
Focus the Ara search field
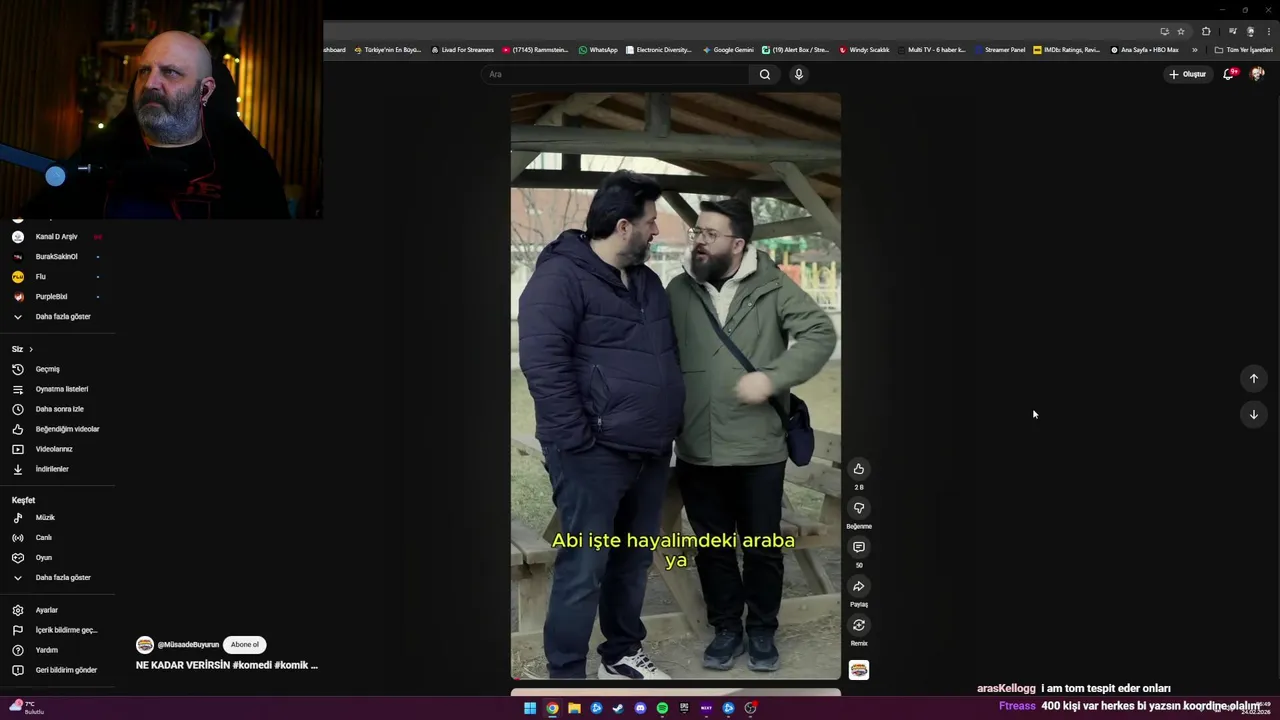click(615, 74)
